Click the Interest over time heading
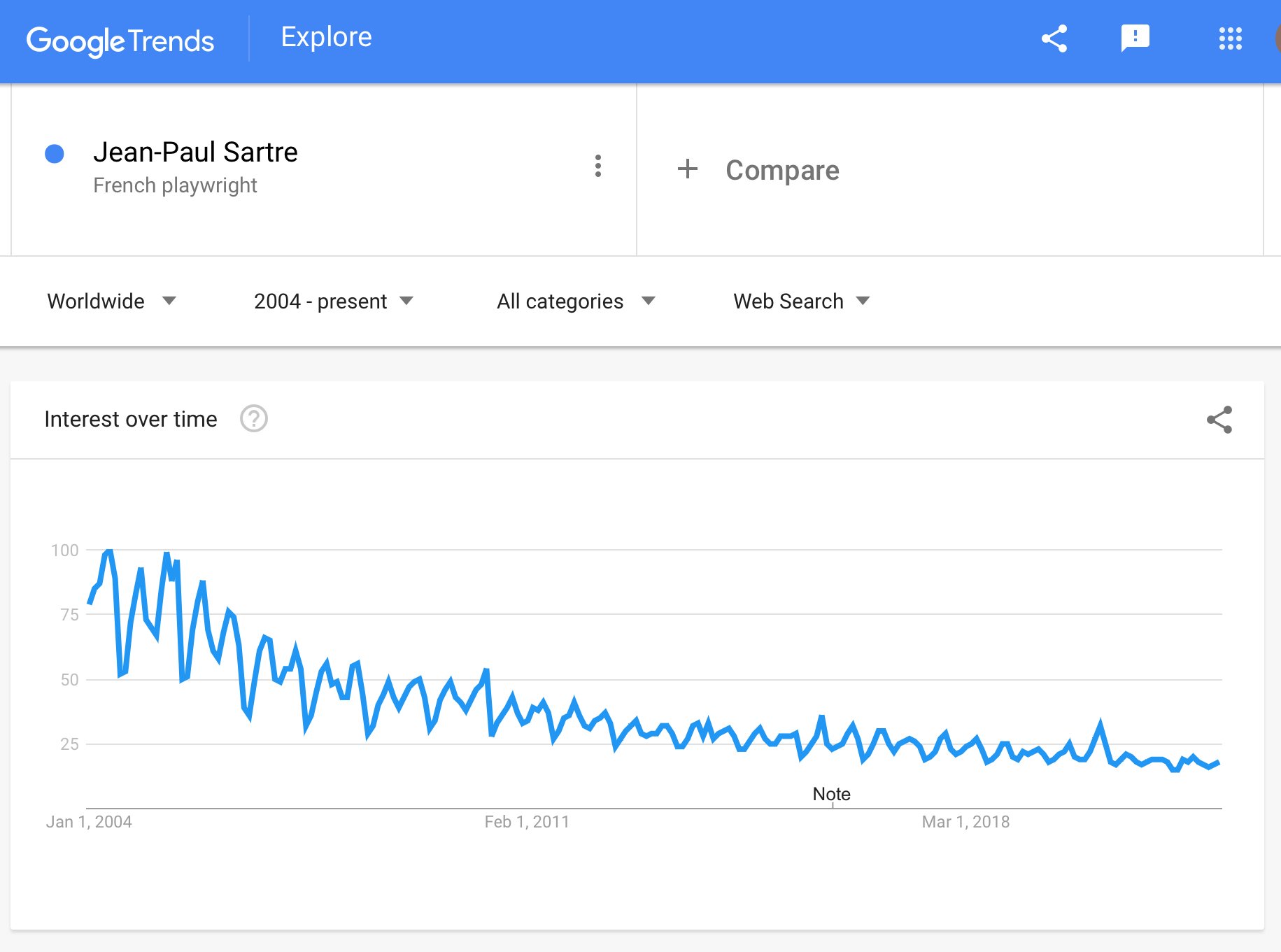 [131, 419]
